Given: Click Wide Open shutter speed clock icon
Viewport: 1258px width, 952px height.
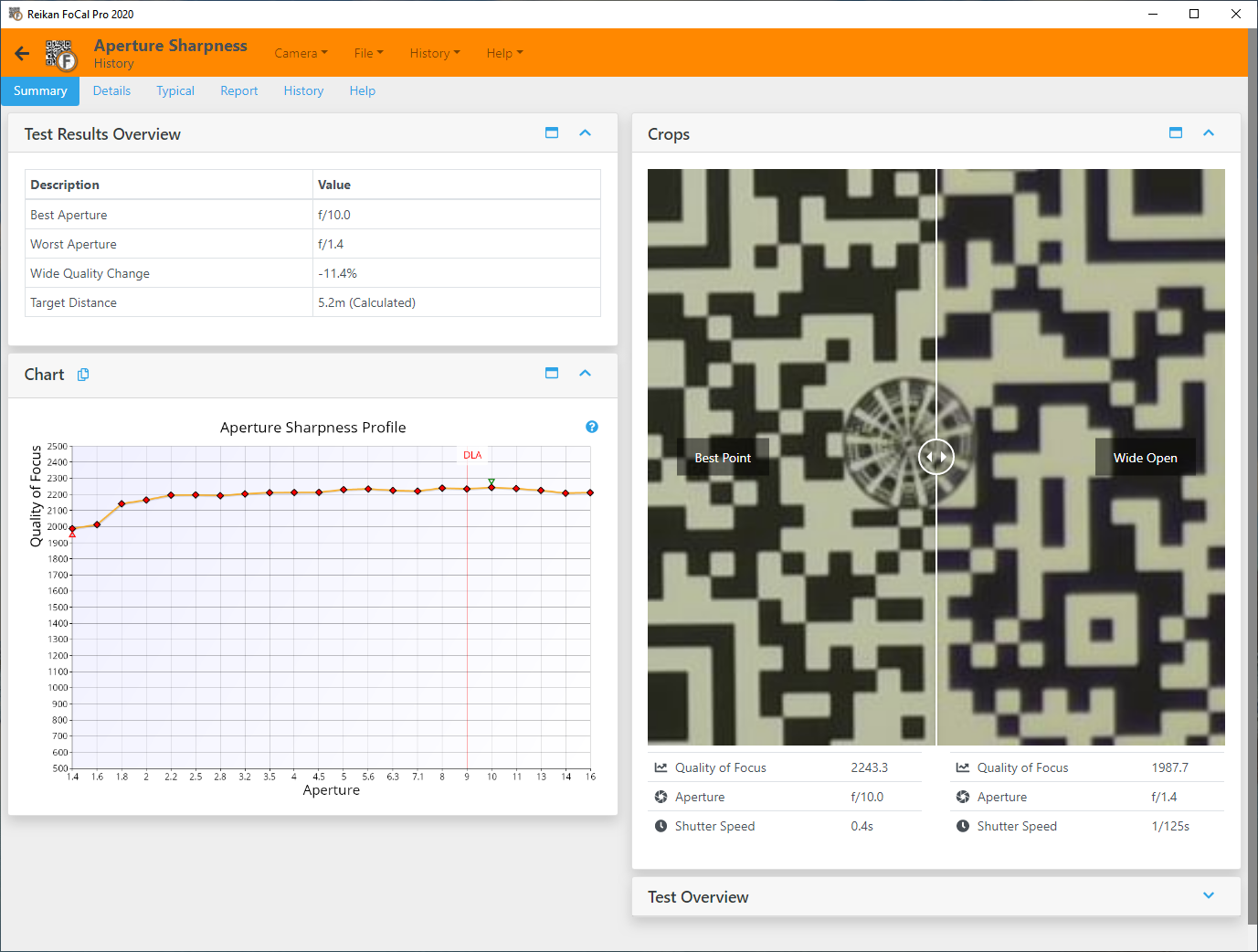Looking at the screenshot, I should 963,826.
